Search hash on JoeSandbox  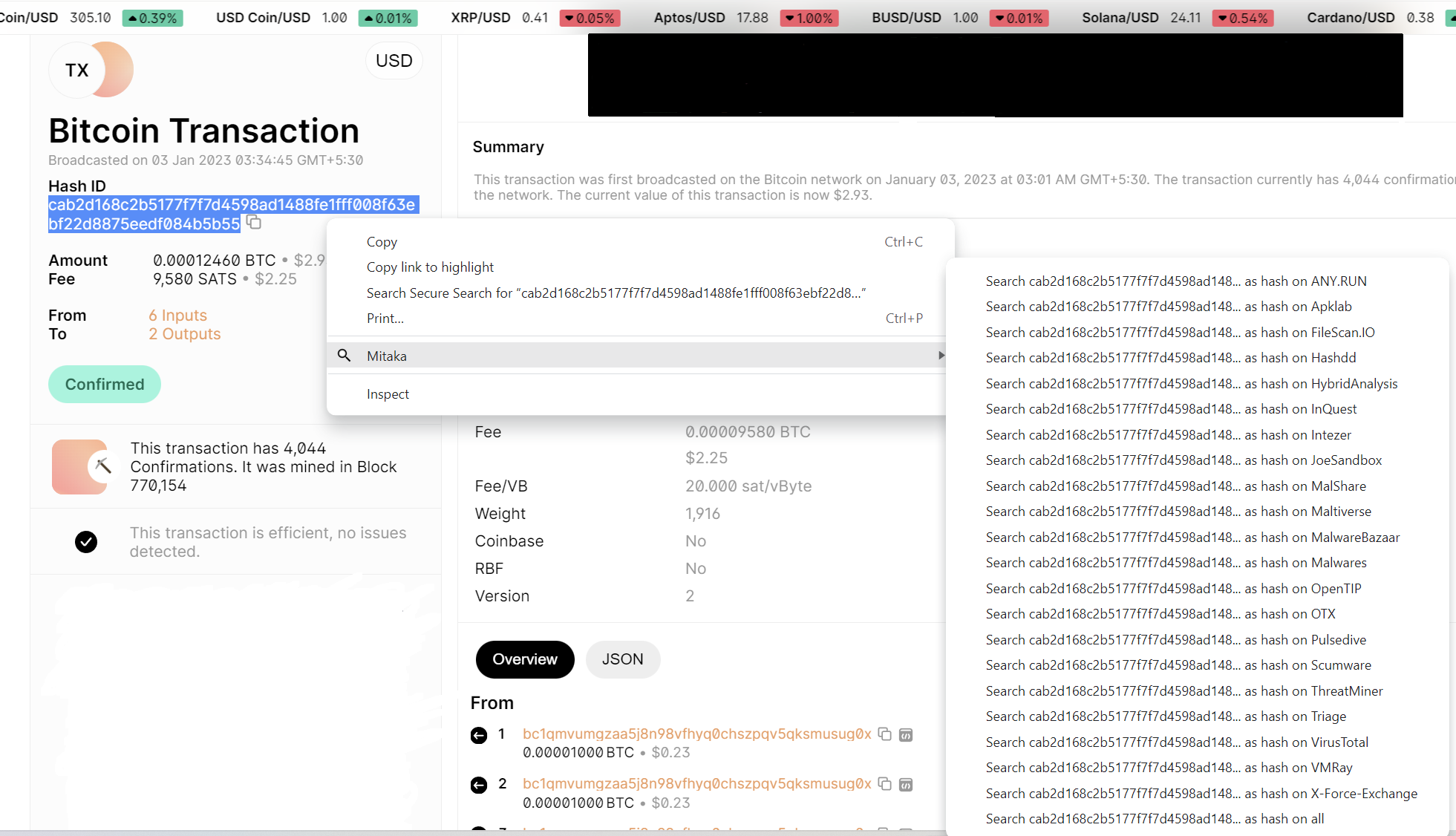pos(1197,460)
